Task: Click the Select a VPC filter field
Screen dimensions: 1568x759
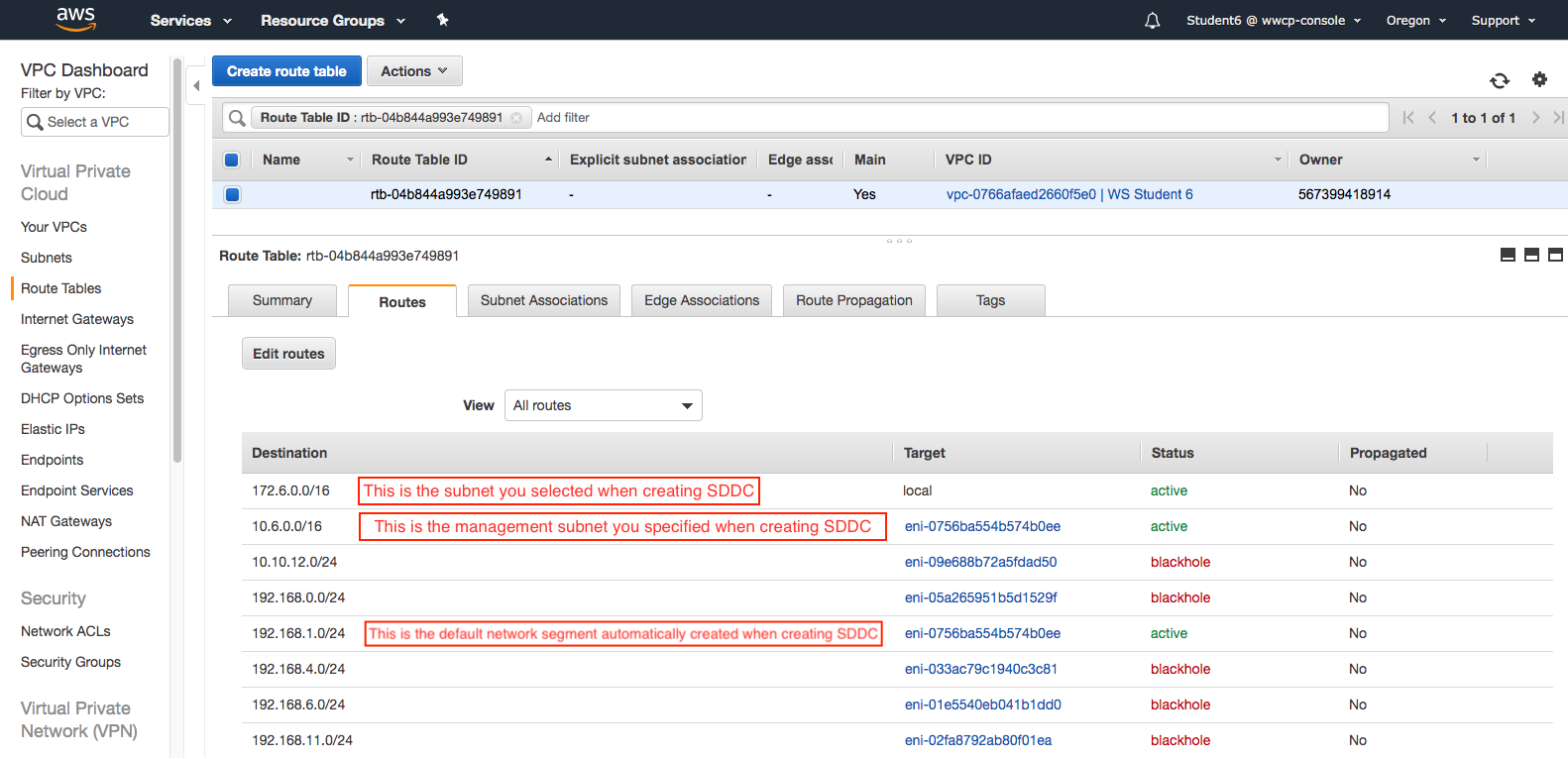Action: [95, 122]
